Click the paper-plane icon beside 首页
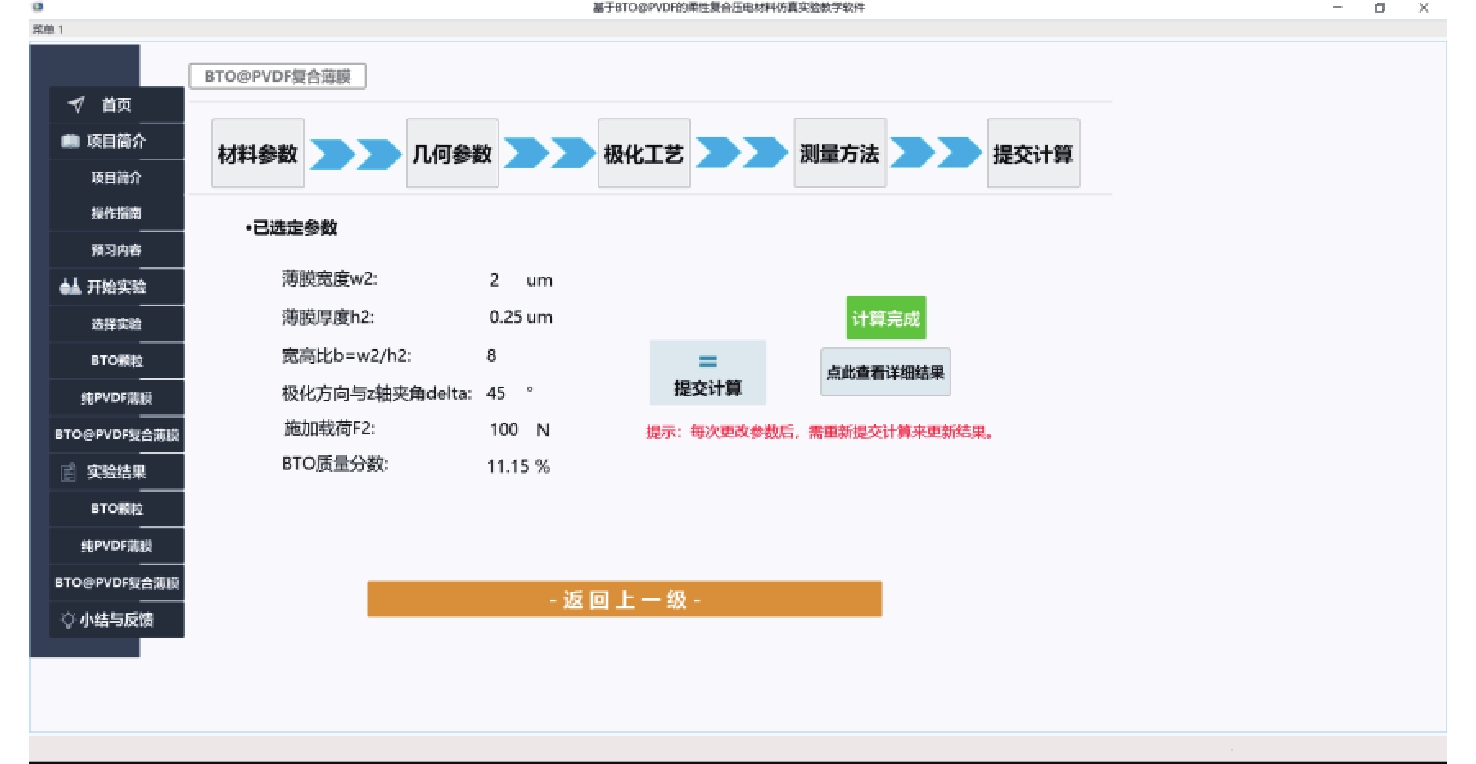This screenshot has height=764, width=1476. point(76,105)
